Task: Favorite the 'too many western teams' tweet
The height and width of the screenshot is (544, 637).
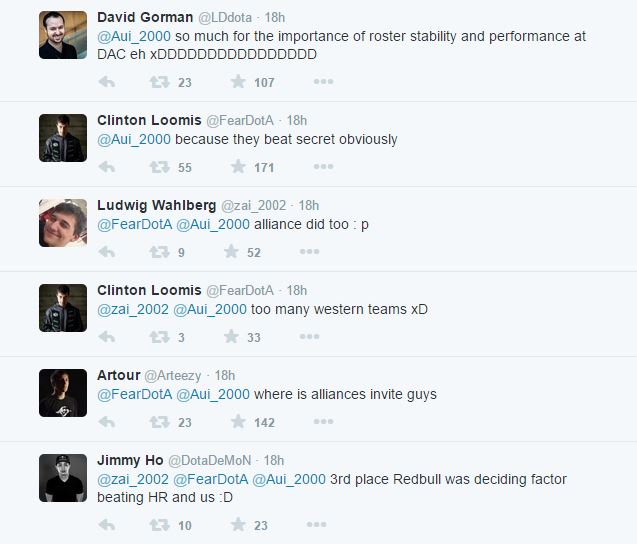Action: (x=238, y=337)
